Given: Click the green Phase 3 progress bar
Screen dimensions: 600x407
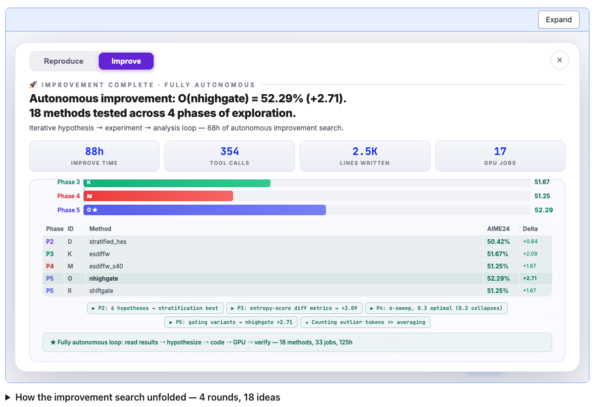Looking at the screenshot, I should tap(177, 182).
